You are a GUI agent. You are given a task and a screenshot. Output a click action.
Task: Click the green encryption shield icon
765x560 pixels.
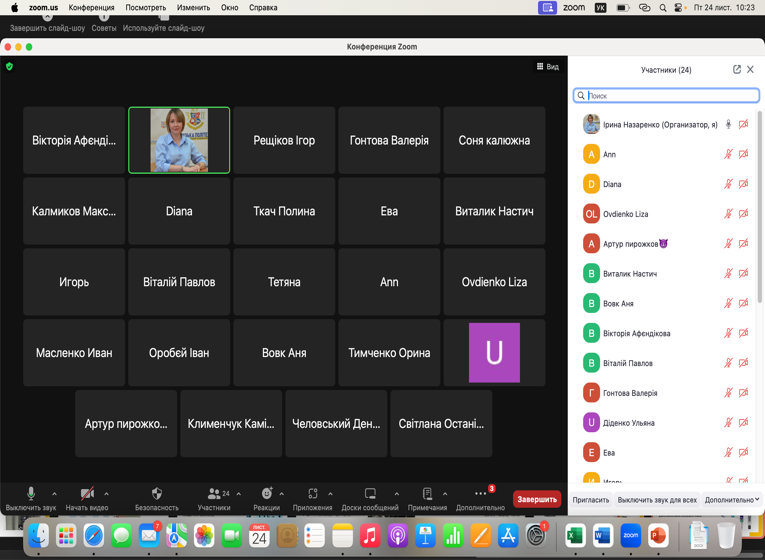(x=10, y=67)
